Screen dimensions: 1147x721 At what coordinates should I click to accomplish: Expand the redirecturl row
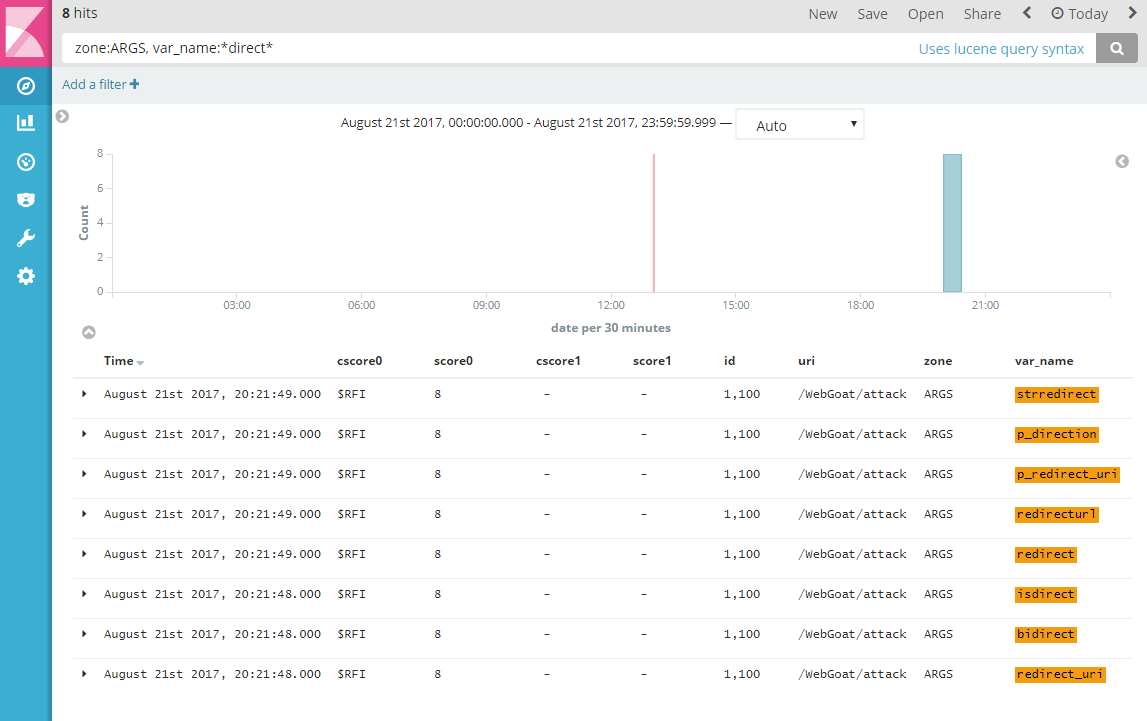point(84,514)
